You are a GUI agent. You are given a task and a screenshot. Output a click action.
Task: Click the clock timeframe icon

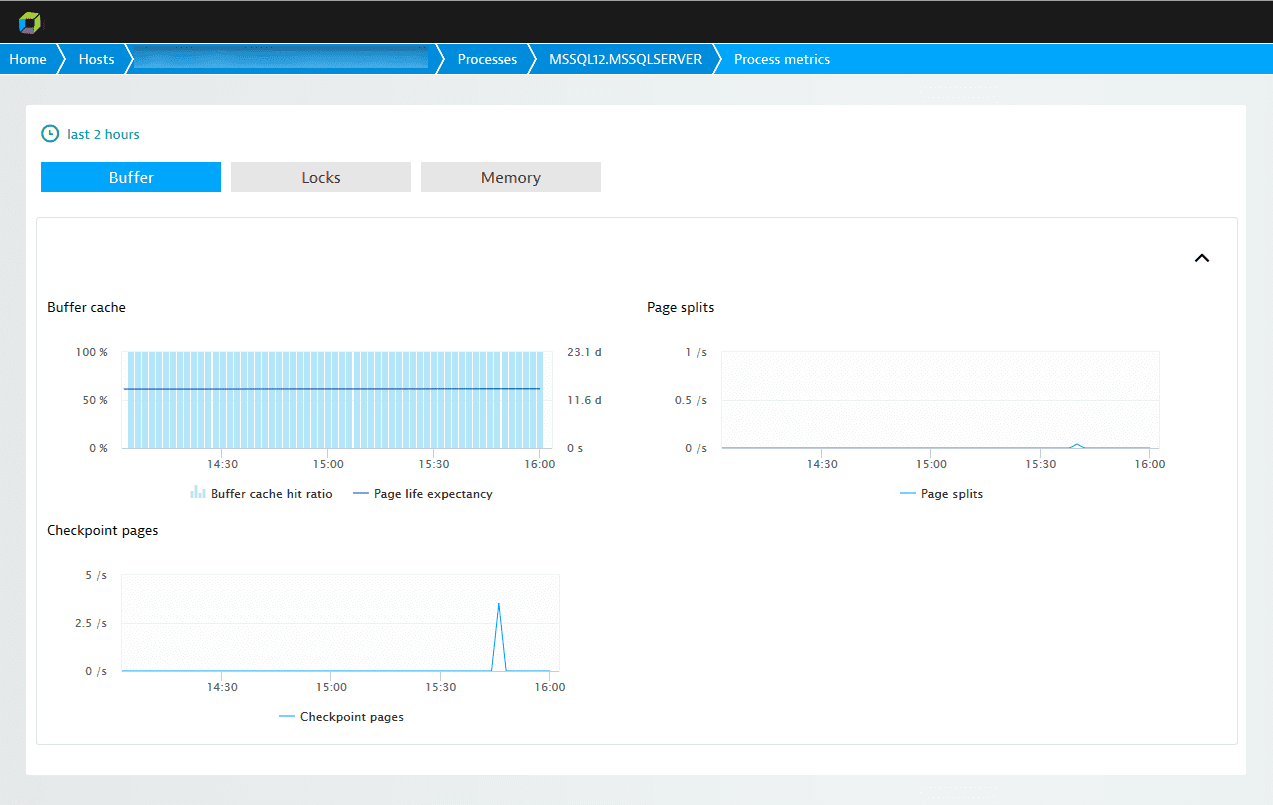49,134
